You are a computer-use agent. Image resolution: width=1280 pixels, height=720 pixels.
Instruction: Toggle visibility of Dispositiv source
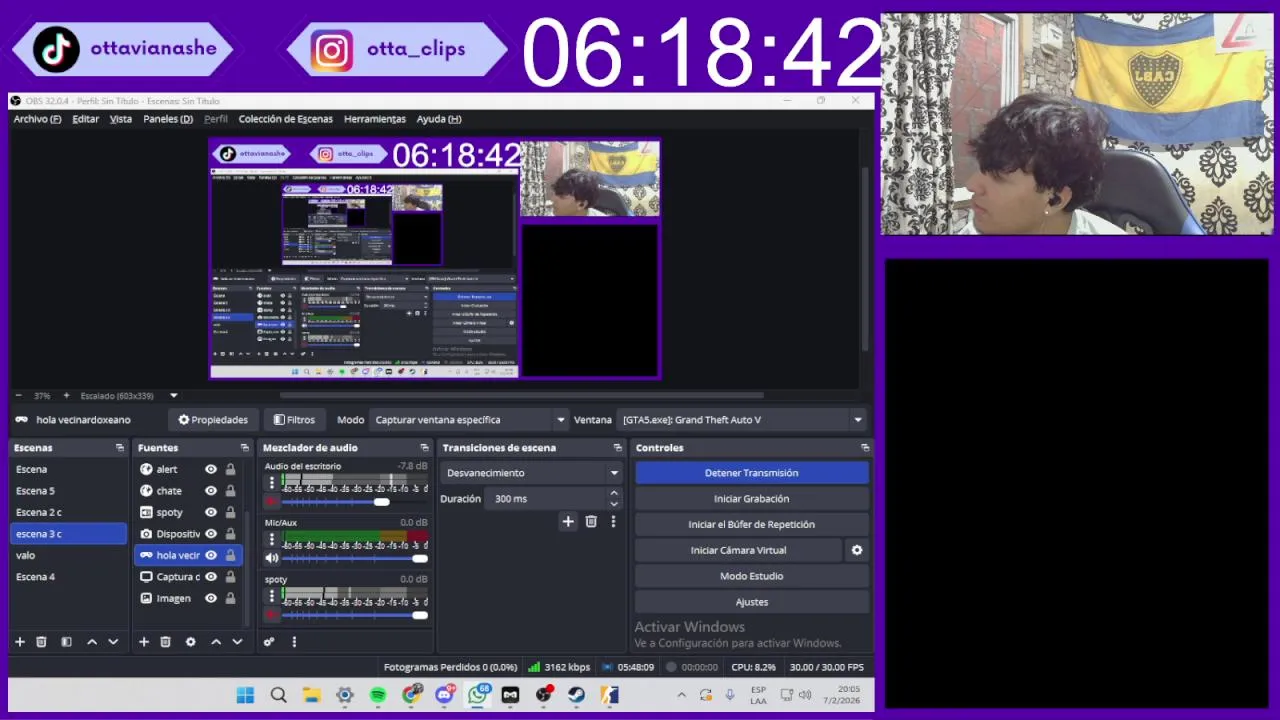[x=211, y=534]
